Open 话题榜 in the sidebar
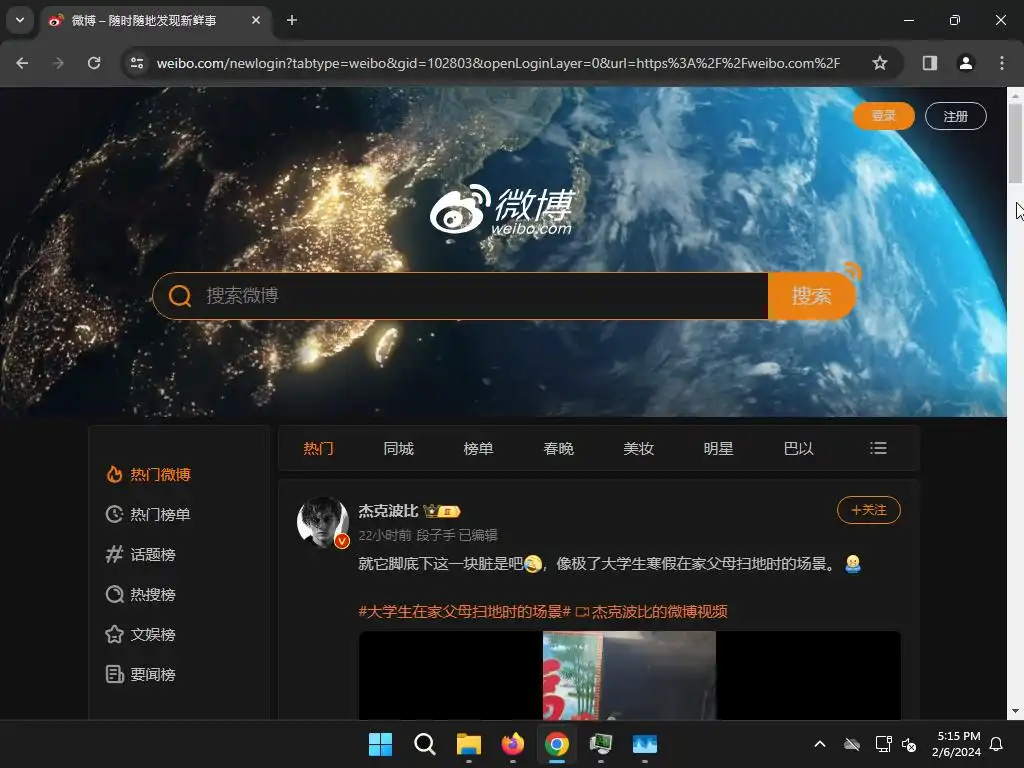This screenshot has height=768, width=1024. [x=140, y=554]
